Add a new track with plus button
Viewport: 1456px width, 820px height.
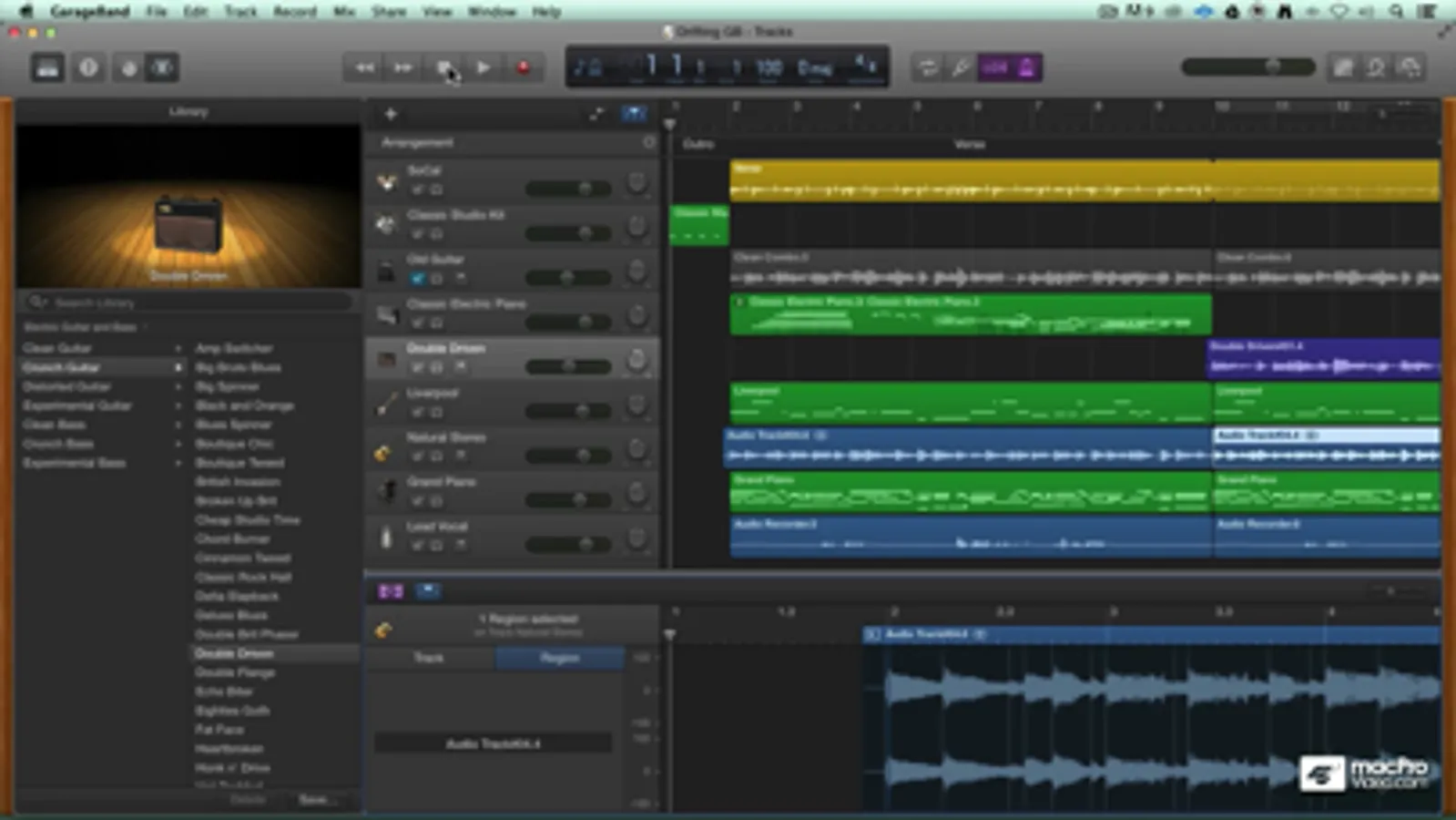(391, 114)
